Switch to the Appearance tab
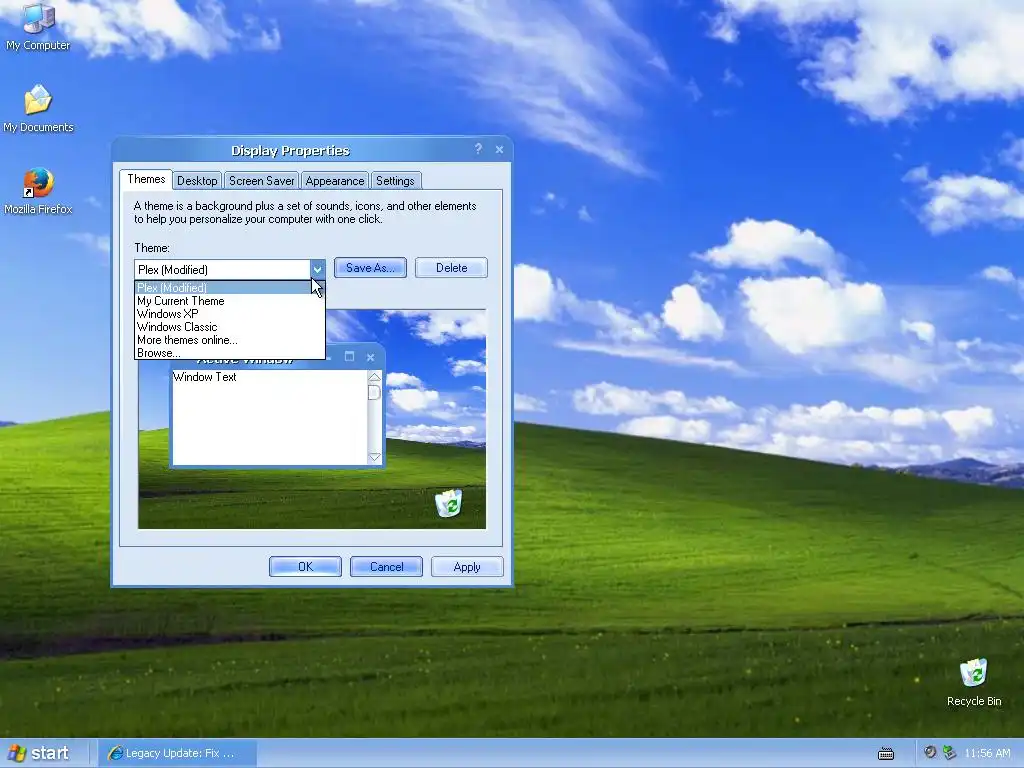1024x768 pixels. pos(334,181)
